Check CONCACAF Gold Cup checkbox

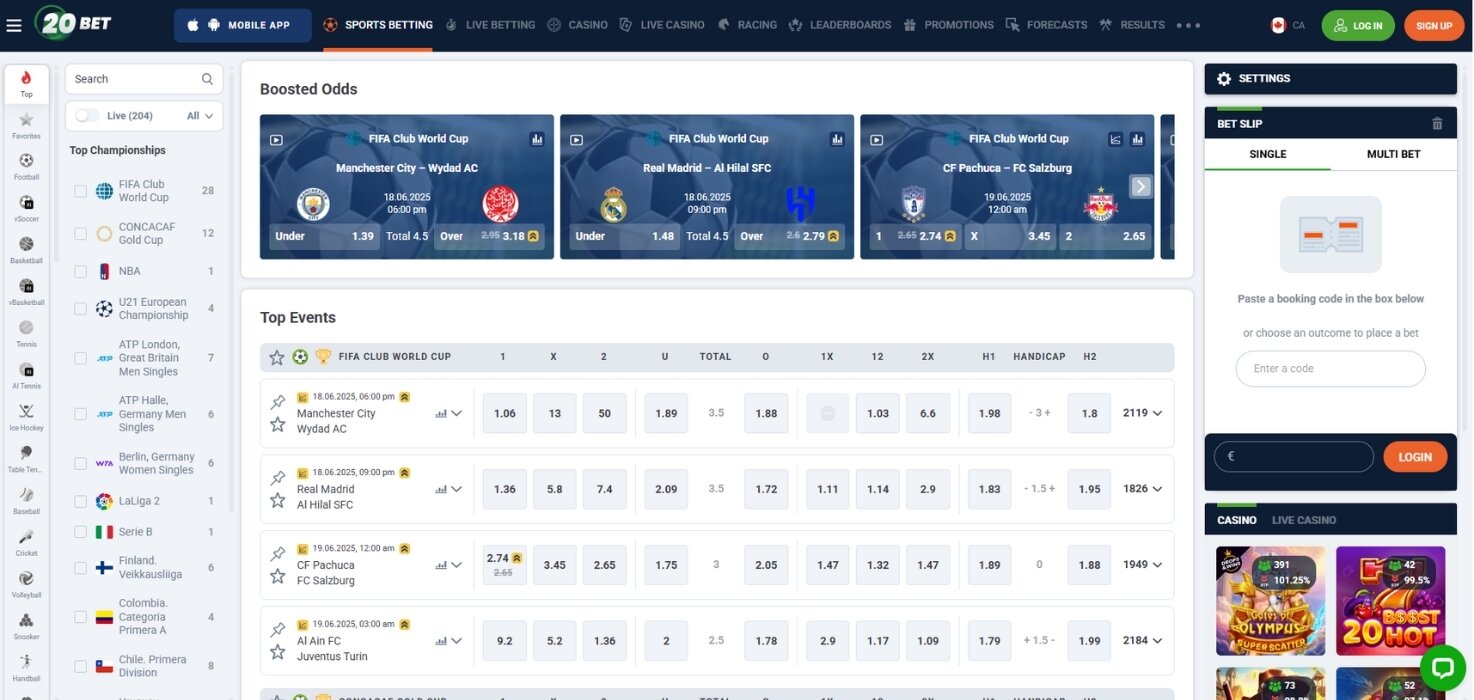(x=81, y=234)
